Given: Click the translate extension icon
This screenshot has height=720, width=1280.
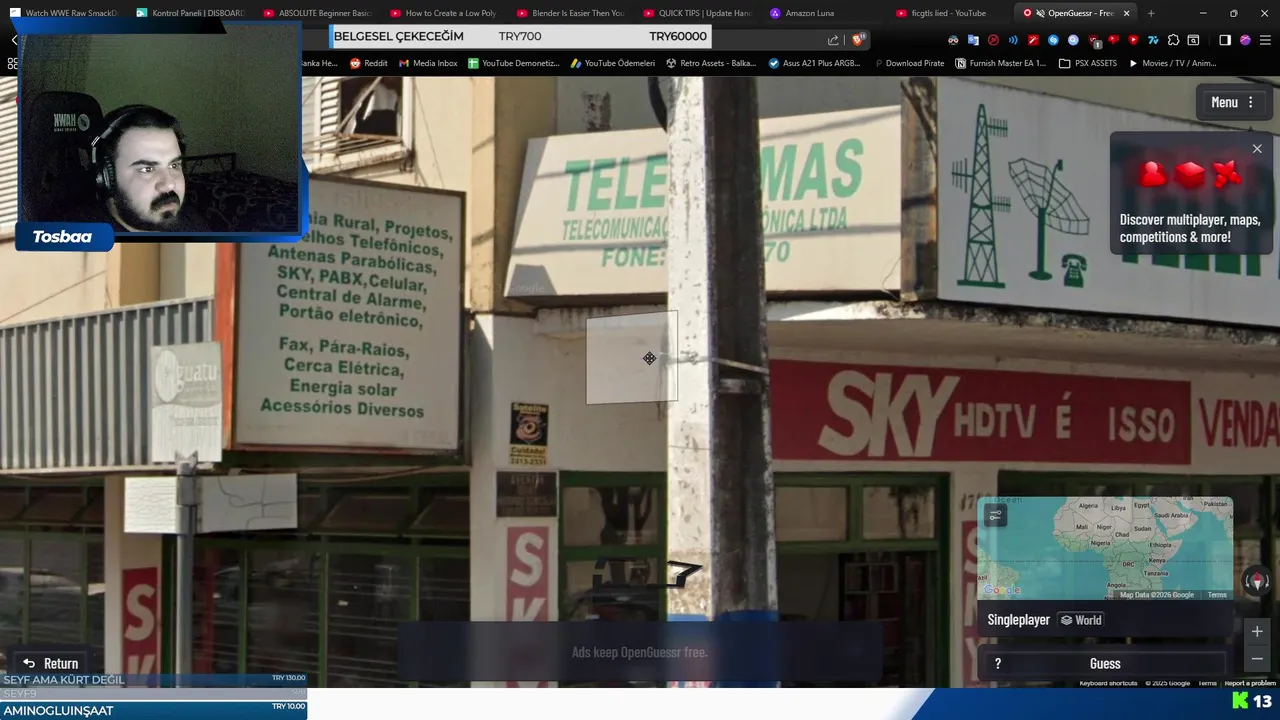Looking at the screenshot, I should point(973,40).
